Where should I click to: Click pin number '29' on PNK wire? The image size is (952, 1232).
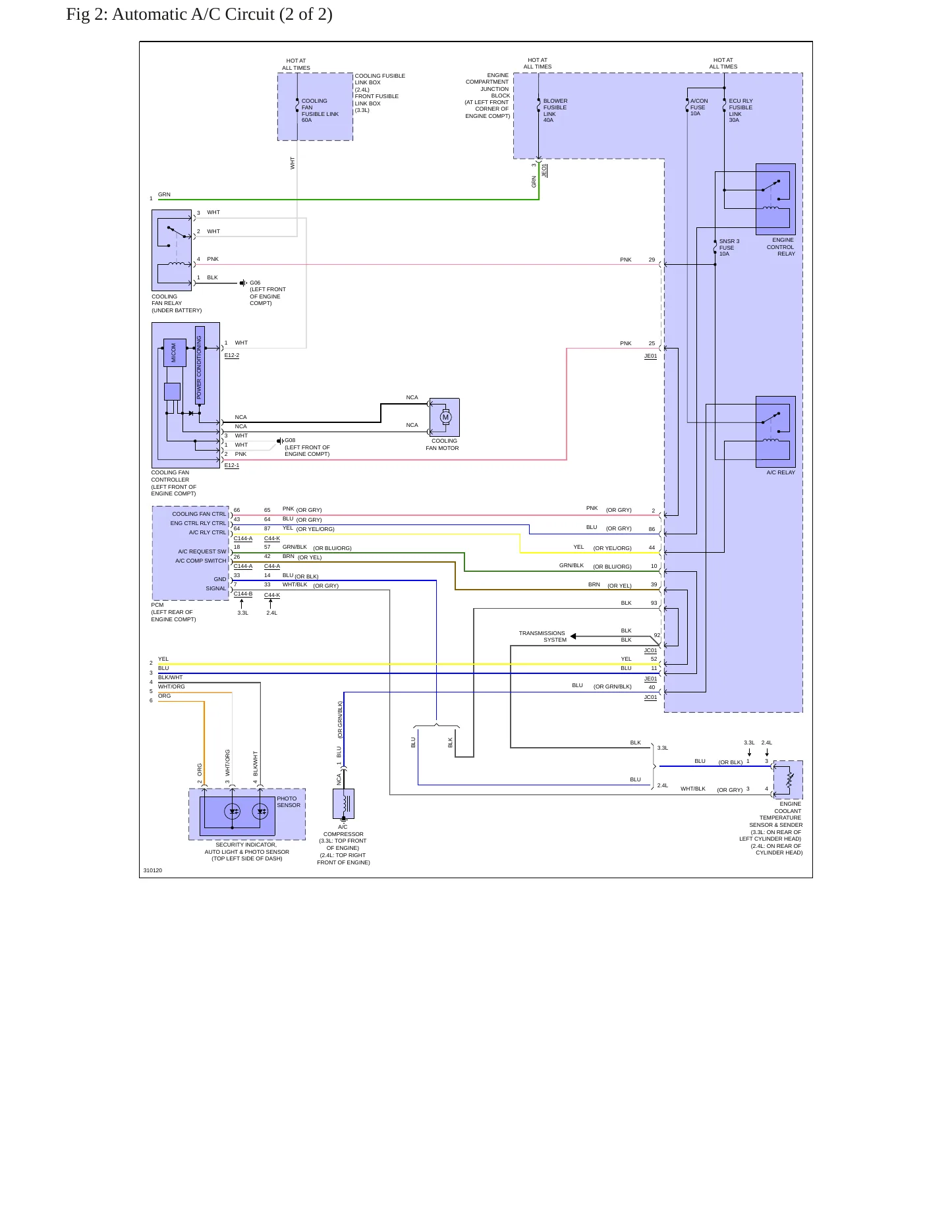coord(652,260)
